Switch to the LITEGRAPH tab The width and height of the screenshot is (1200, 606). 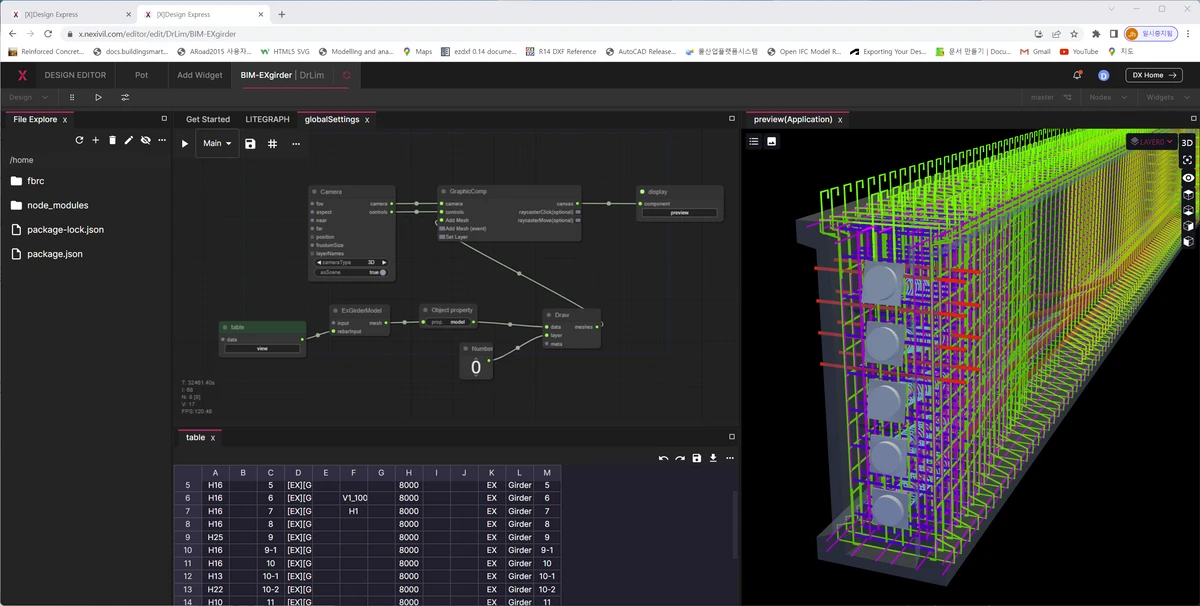click(267, 119)
